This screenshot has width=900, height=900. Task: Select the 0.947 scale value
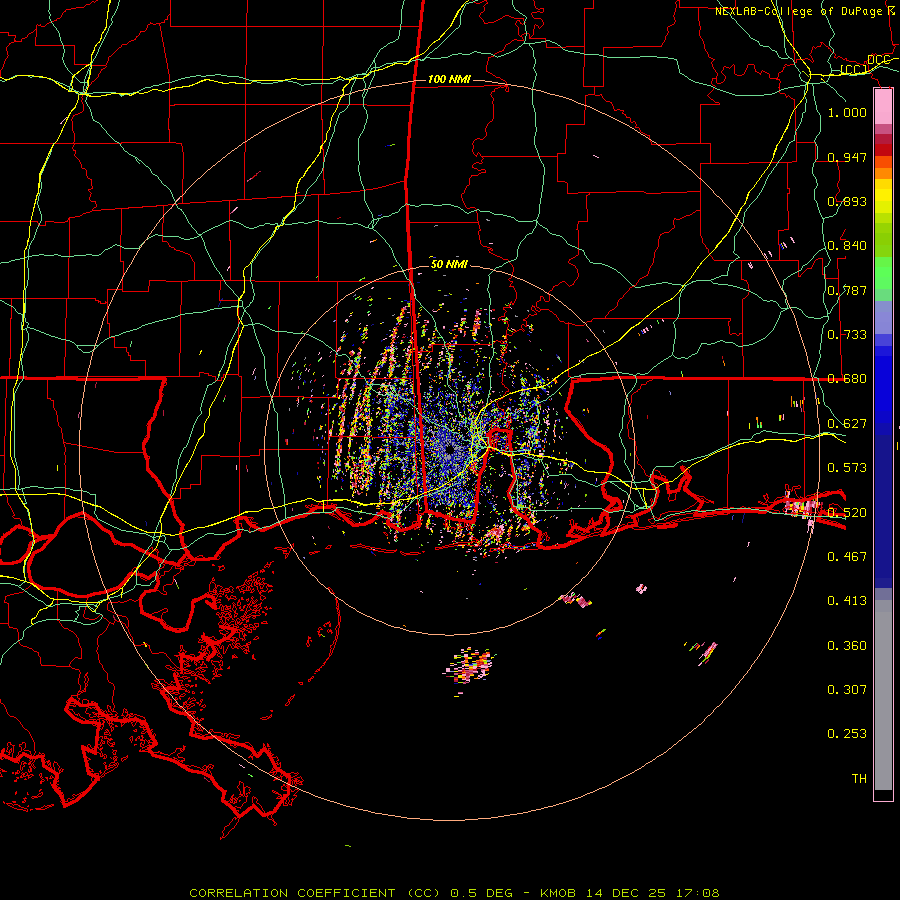click(847, 157)
